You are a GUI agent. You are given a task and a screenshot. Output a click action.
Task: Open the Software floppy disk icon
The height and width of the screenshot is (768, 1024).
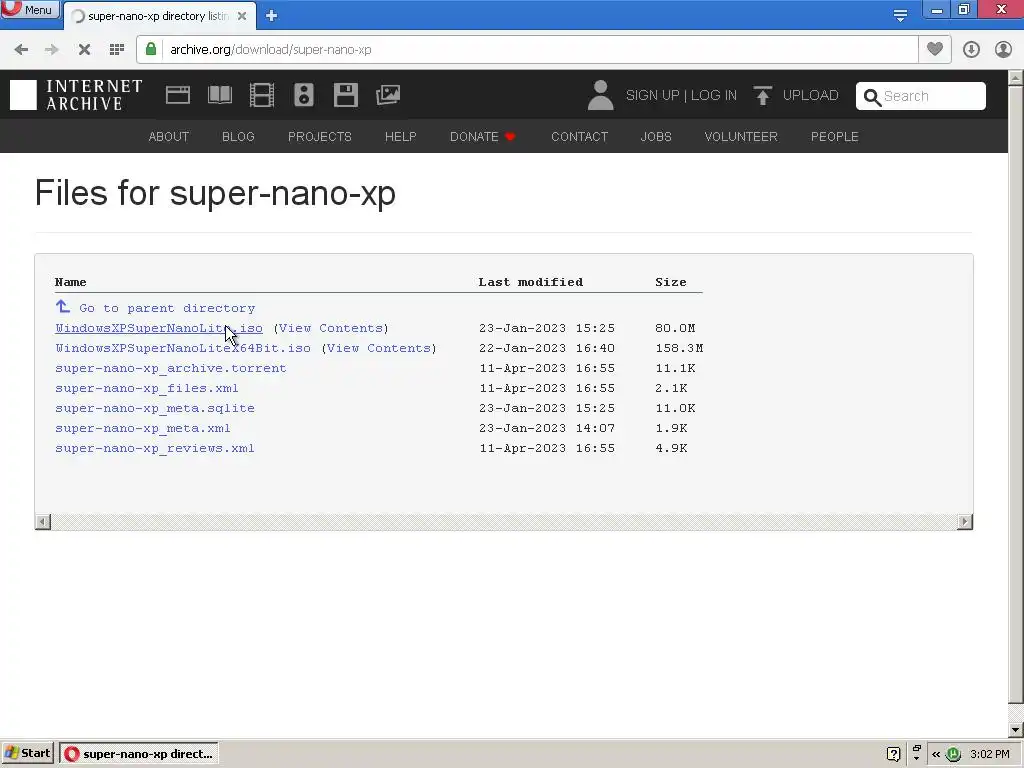pyautogui.click(x=345, y=95)
